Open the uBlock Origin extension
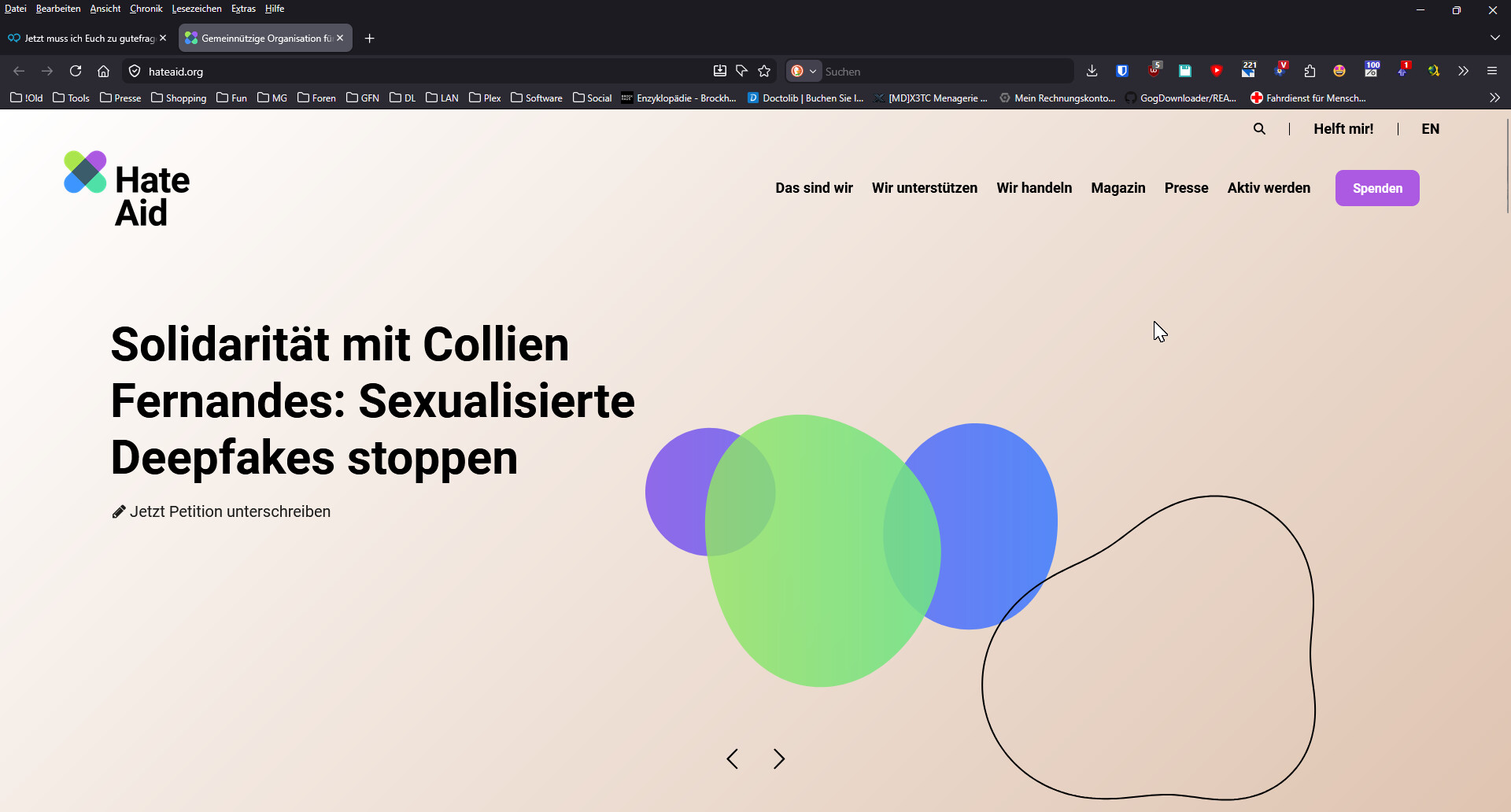The height and width of the screenshot is (812, 1511). coord(1154,71)
